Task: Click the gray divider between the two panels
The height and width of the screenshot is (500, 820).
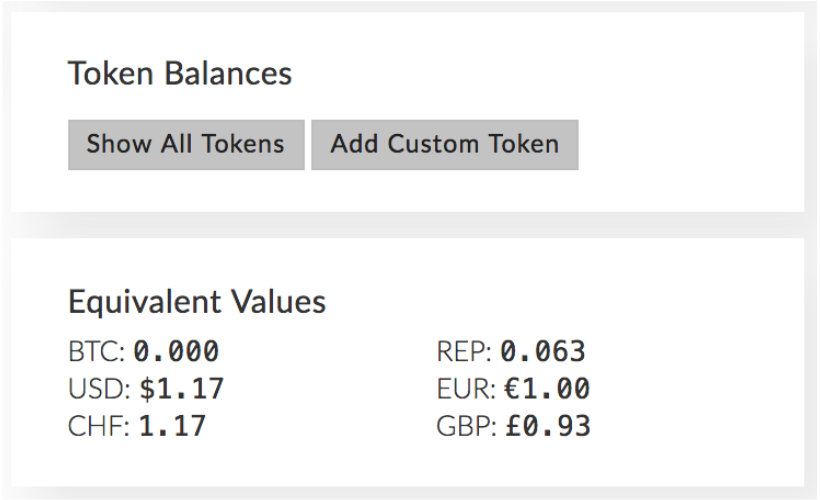Action: point(410,225)
